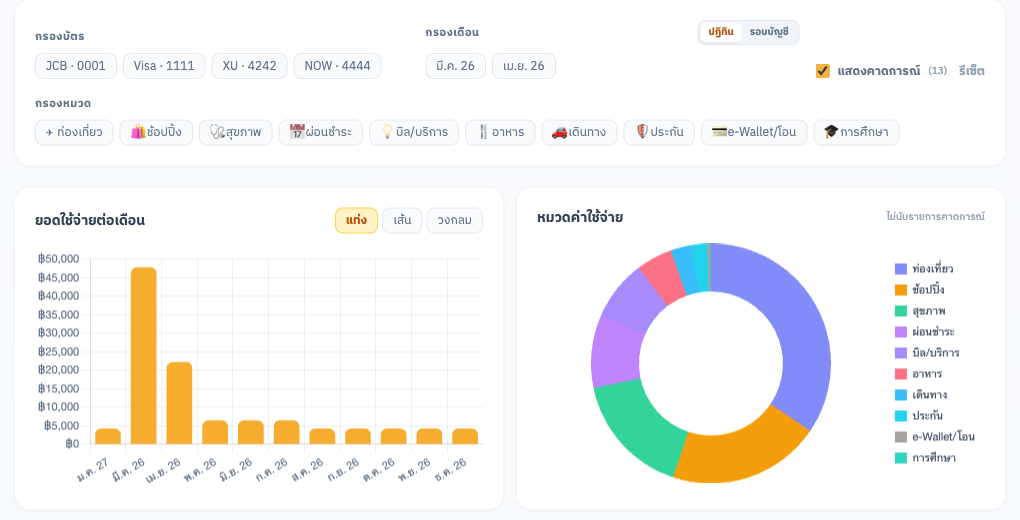The height and width of the screenshot is (520, 1020).
Task: Filter category ช้อปปิ้ง with shopping bags icon
Action: [x=156, y=132]
